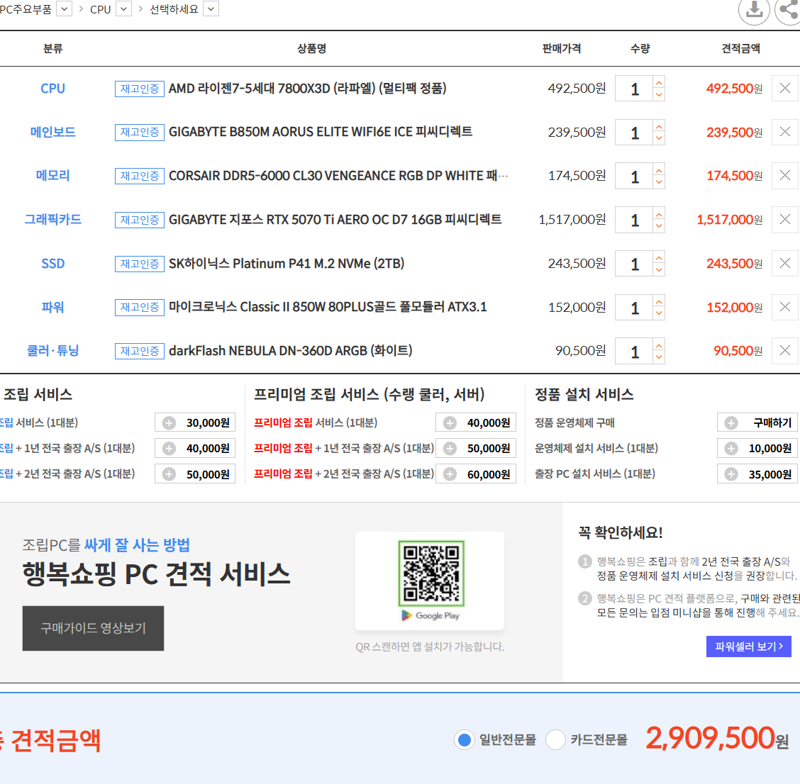
Task: Add 40,000원 프리미엄 조립 서비스
Action: tap(476, 423)
